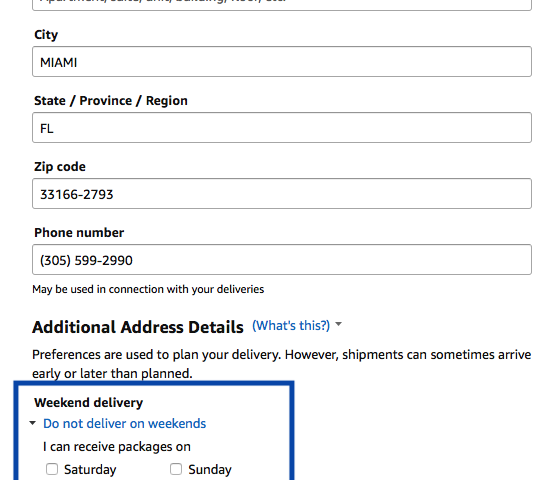Click the Sunday label text
The width and height of the screenshot is (552, 480).
210,469
